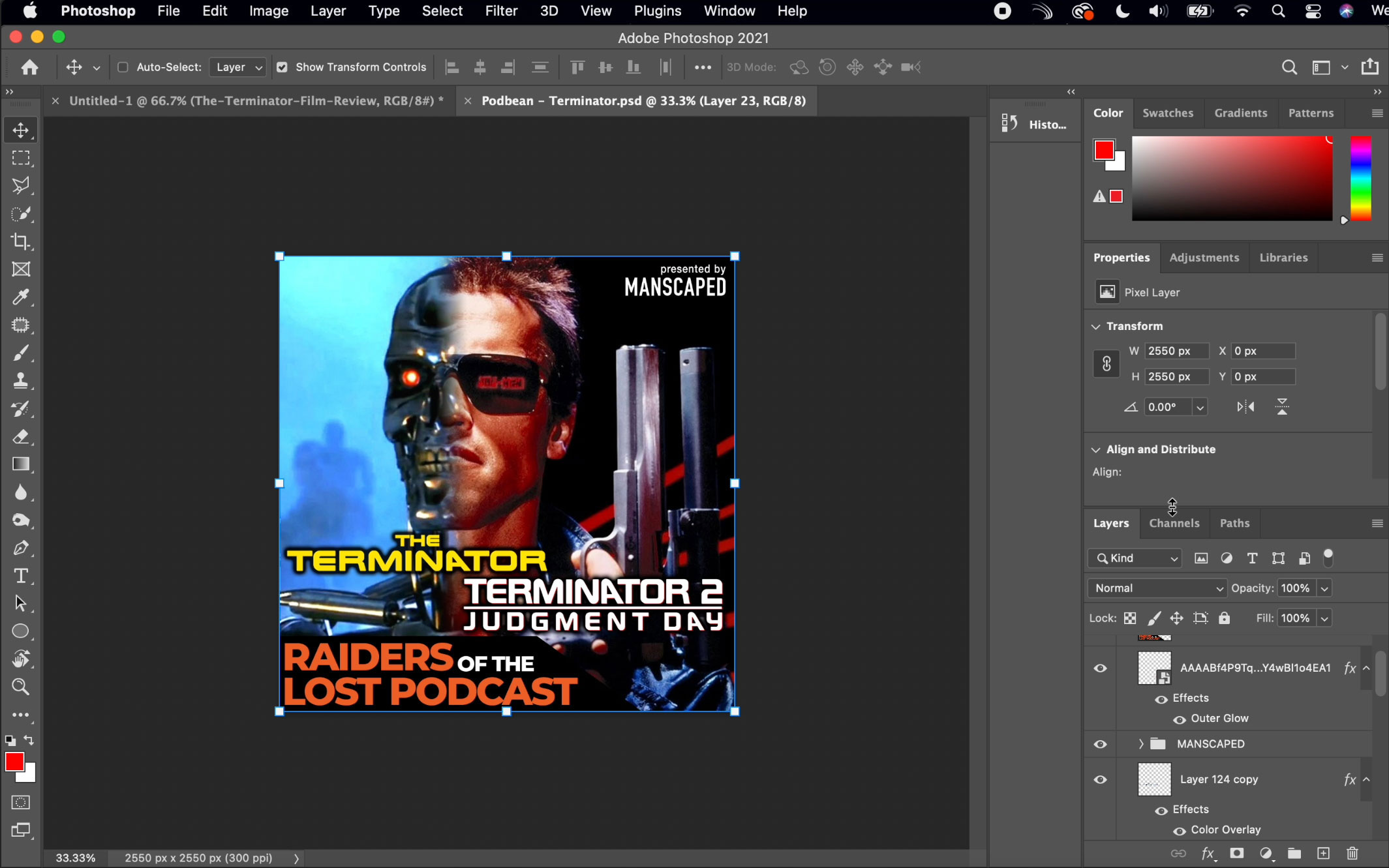Select the Hand tool

click(x=21, y=659)
